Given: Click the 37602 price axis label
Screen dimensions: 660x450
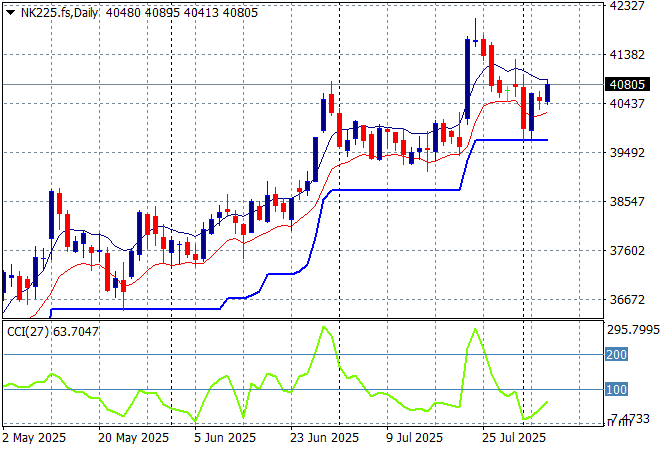Looking at the screenshot, I should click(627, 250).
